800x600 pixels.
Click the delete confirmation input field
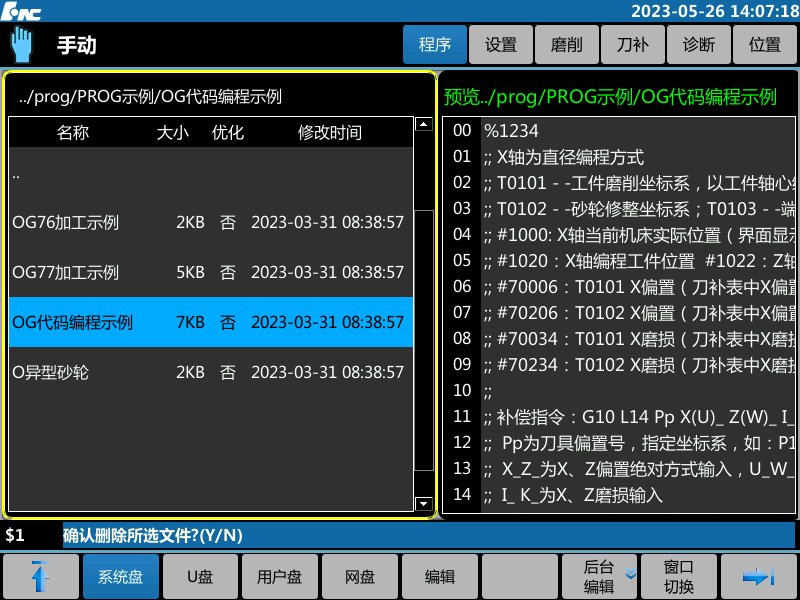click(x=428, y=535)
